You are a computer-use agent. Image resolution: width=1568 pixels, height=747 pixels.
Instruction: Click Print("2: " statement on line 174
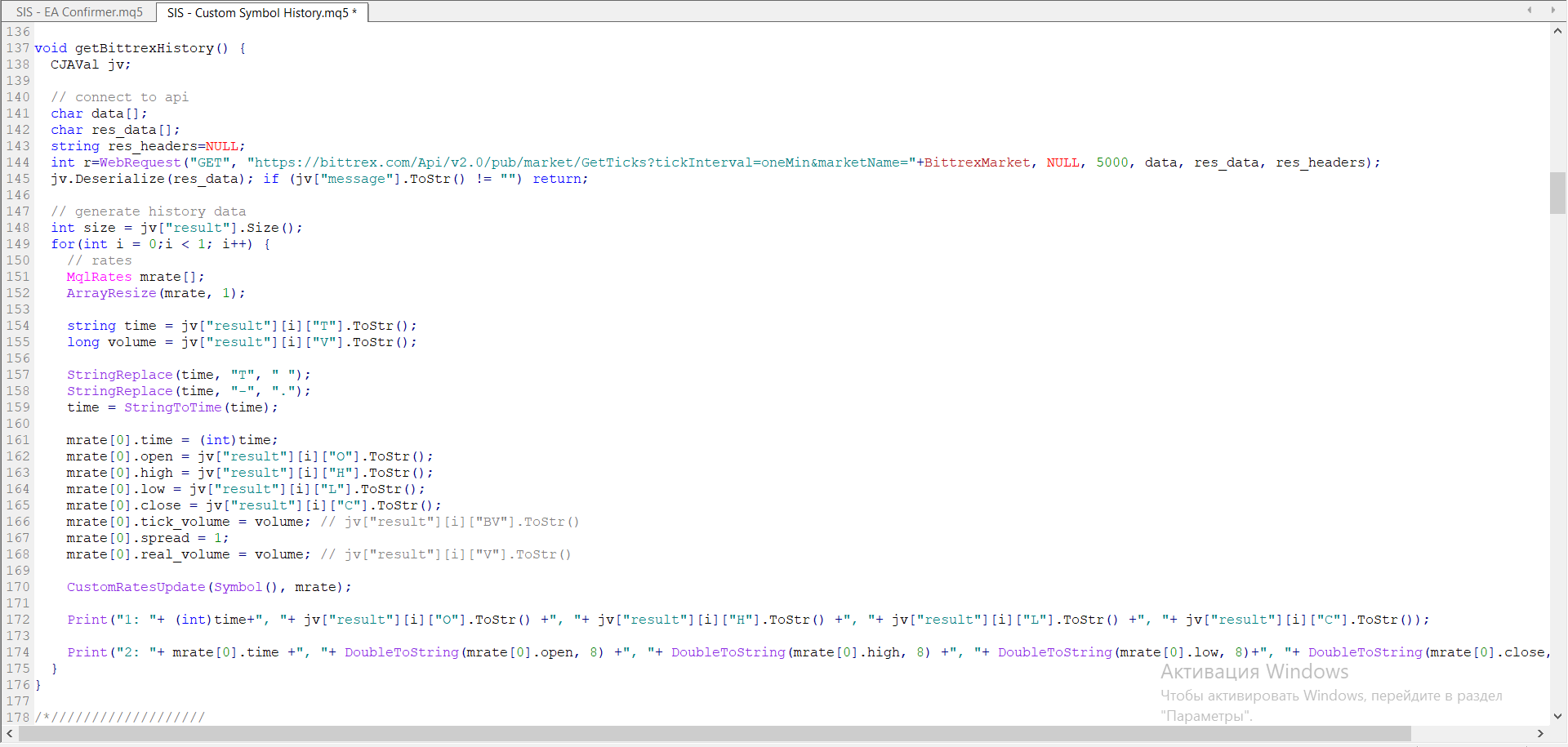pos(808,652)
